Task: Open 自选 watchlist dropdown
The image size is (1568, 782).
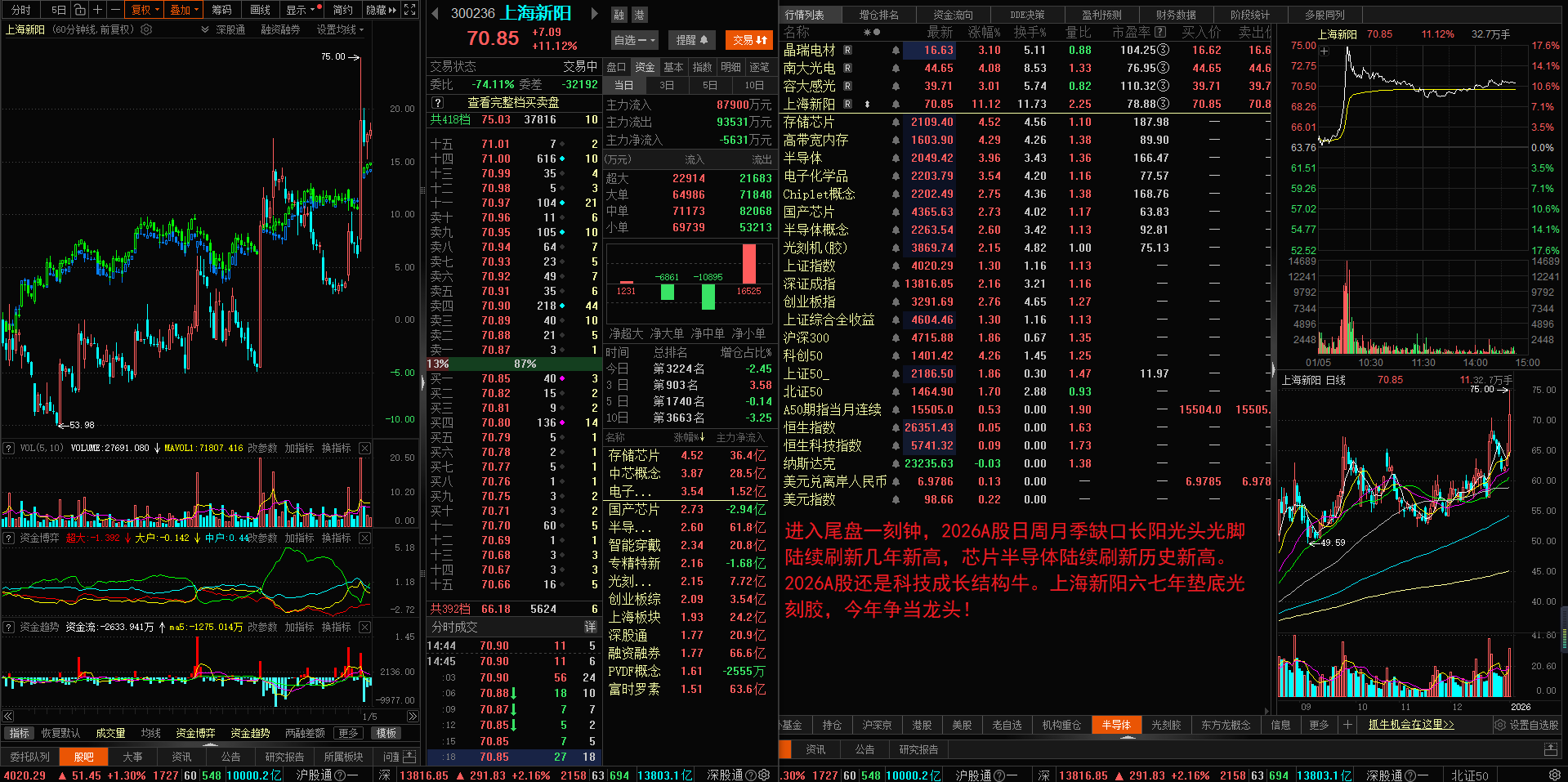Action: coord(635,40)
